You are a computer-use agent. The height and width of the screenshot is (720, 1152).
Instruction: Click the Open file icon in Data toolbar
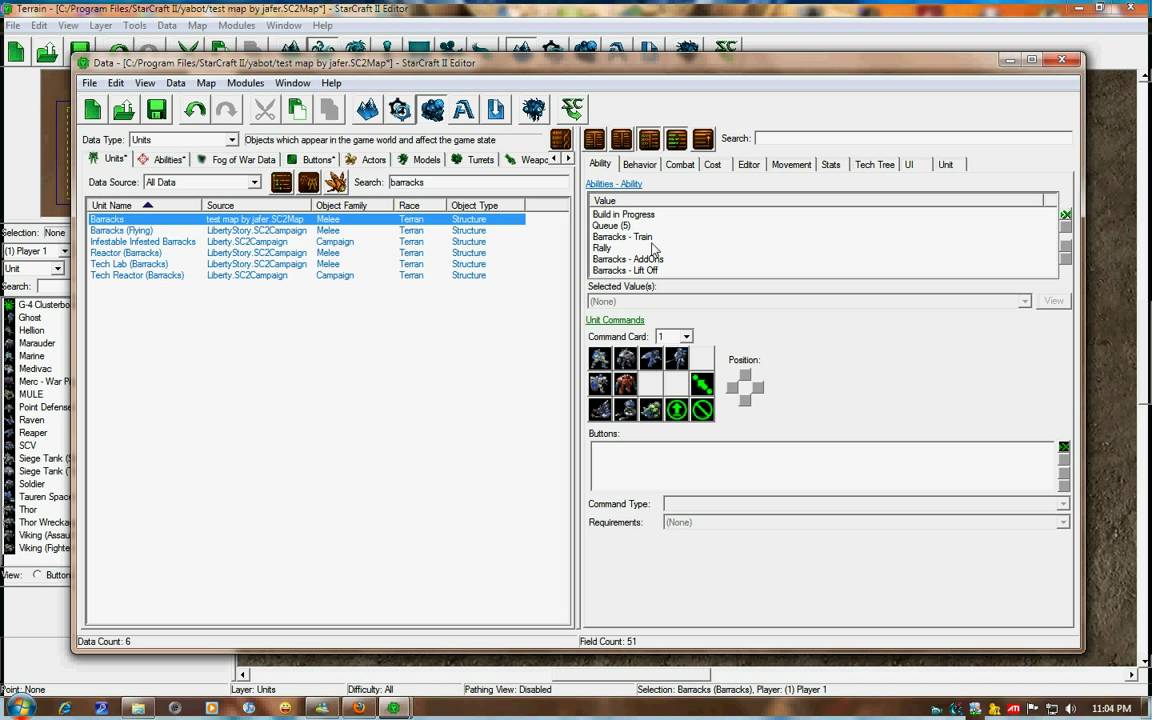tap(124, 110)
